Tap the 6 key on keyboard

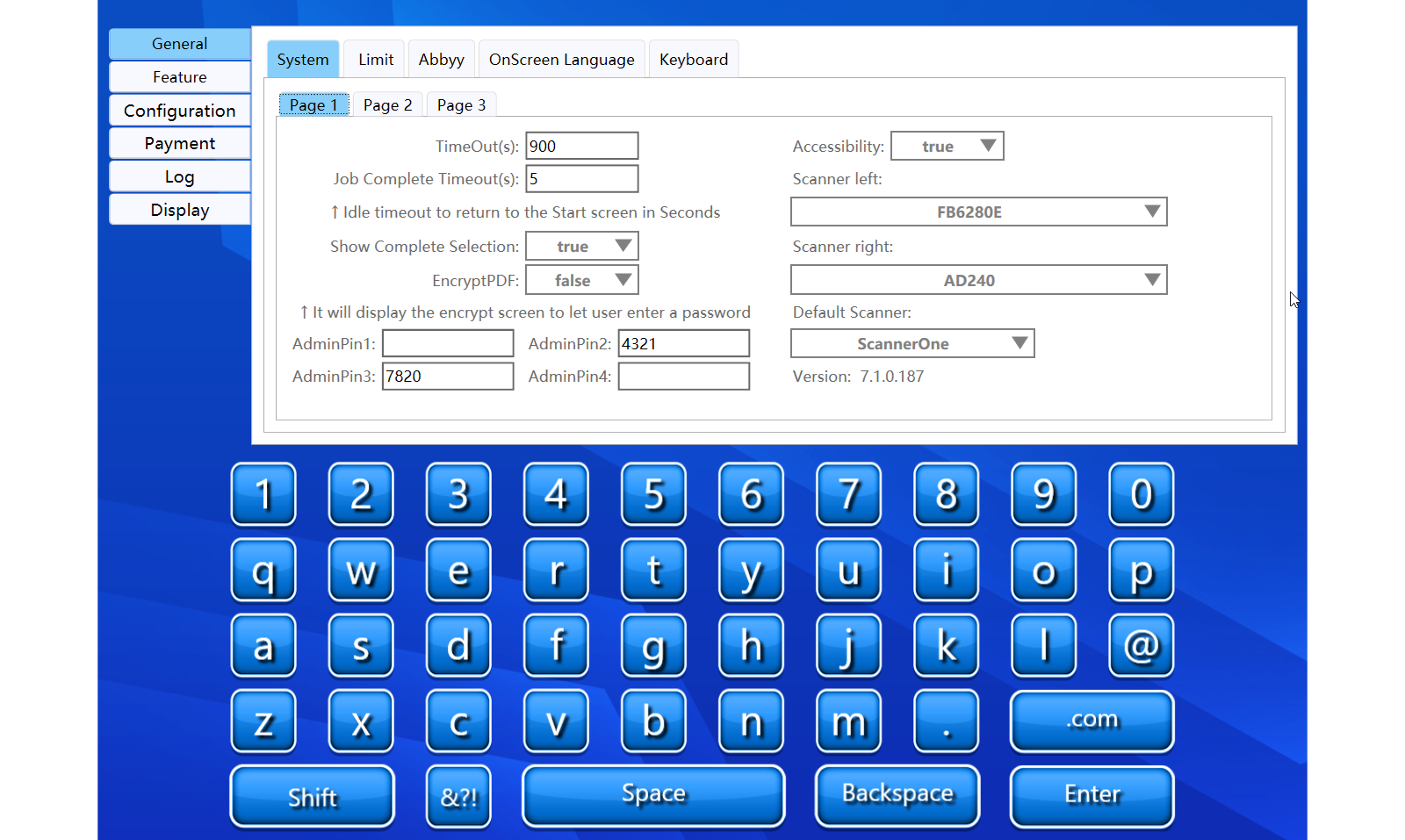[x=751, y=494]
